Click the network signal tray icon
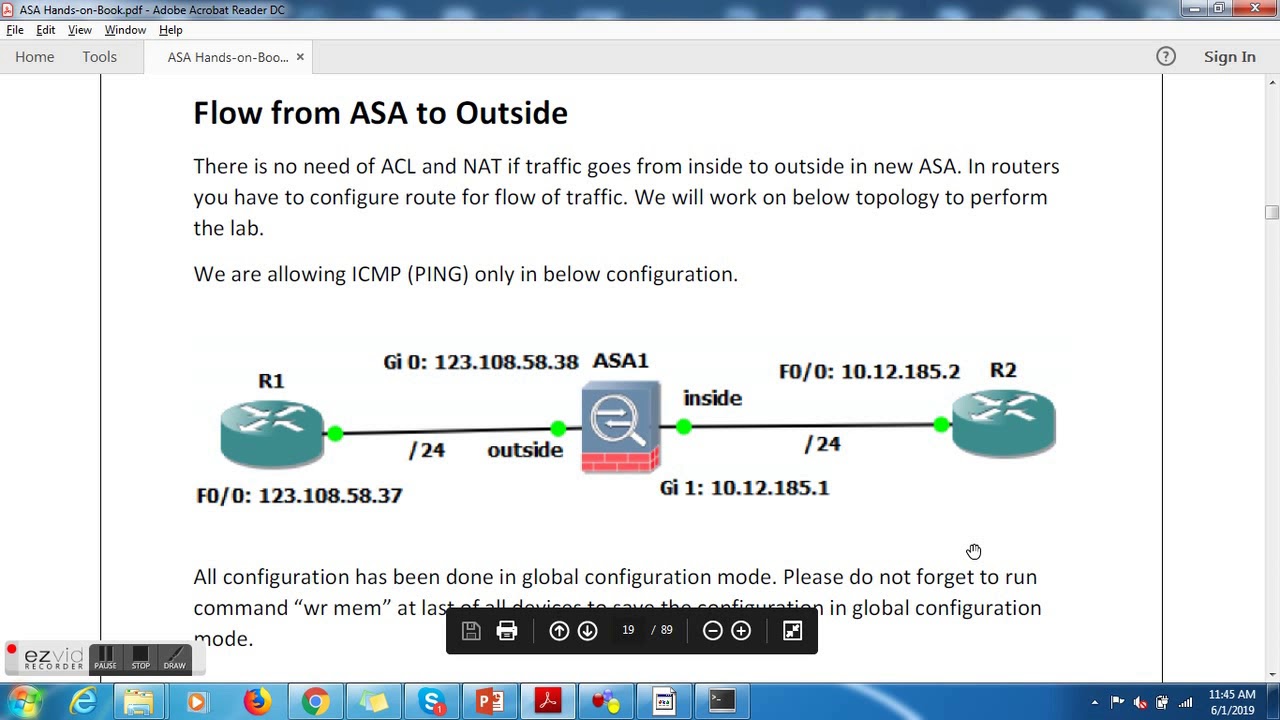The image size is (1280, 720). tap(1185, 703)
